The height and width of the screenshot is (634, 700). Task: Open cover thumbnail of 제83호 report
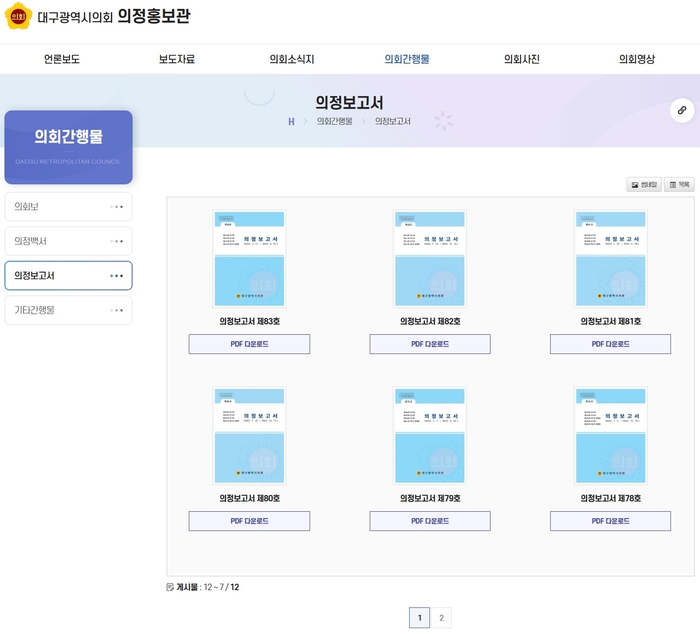click(249, 259)
